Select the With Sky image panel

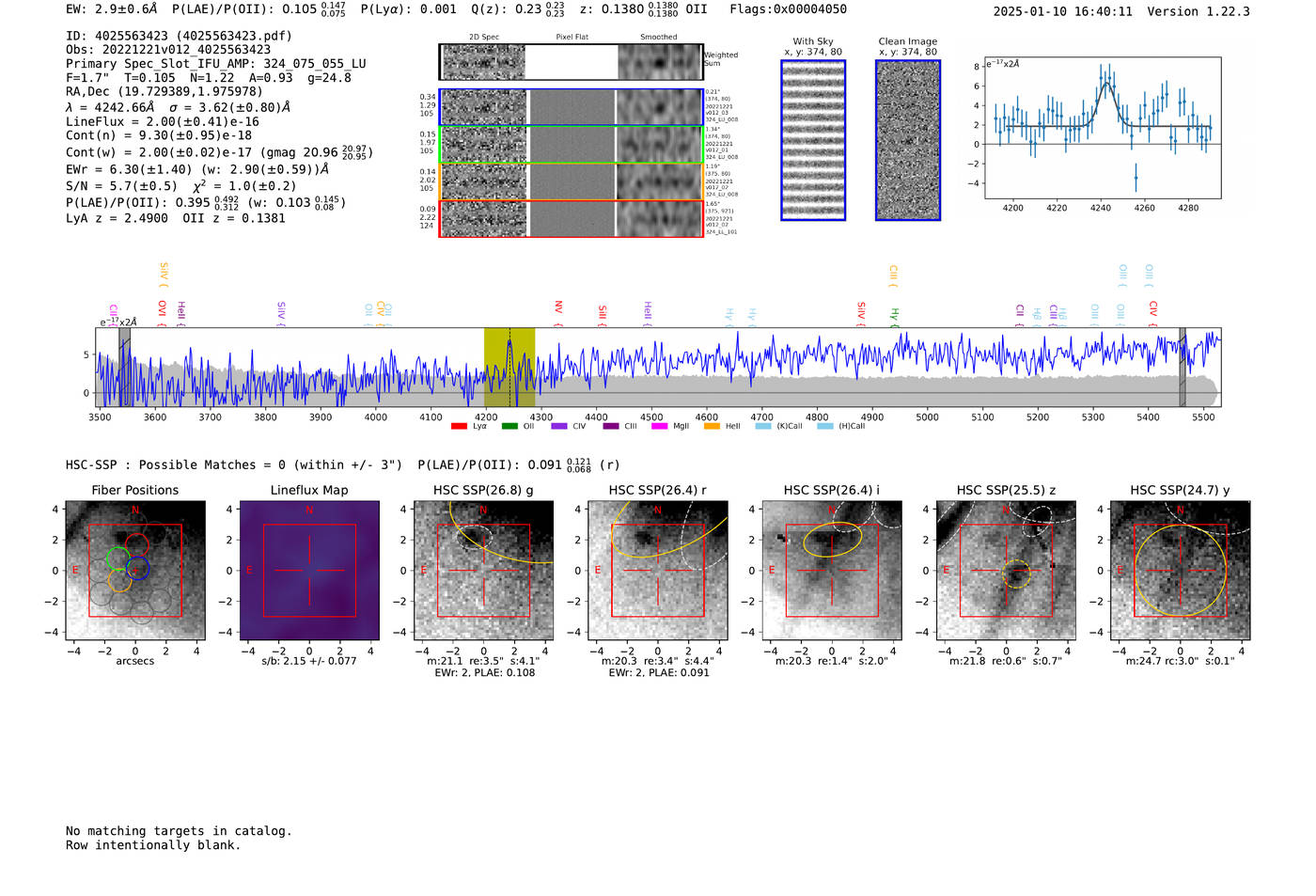click(x=813, y=140)
